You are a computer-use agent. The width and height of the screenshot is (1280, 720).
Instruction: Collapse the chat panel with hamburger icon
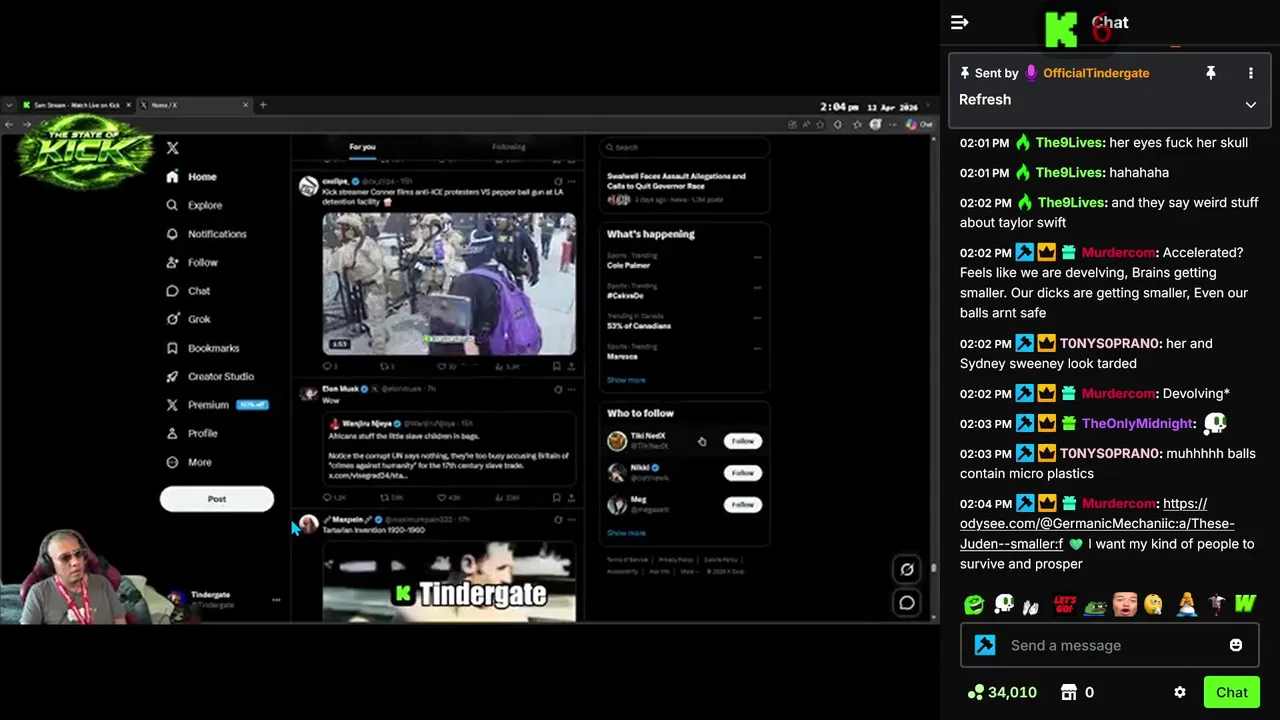[959, 22]
